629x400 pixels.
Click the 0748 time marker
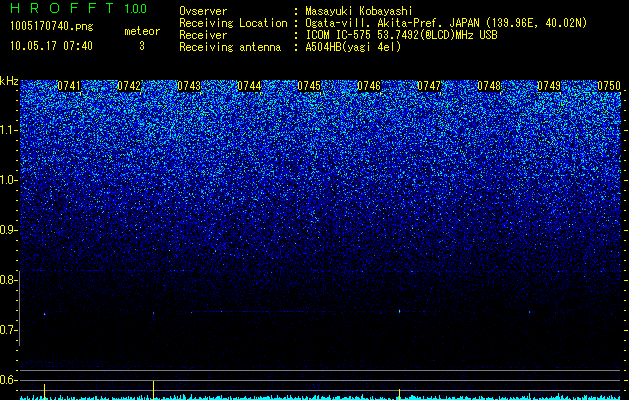(x=489, y=86)
